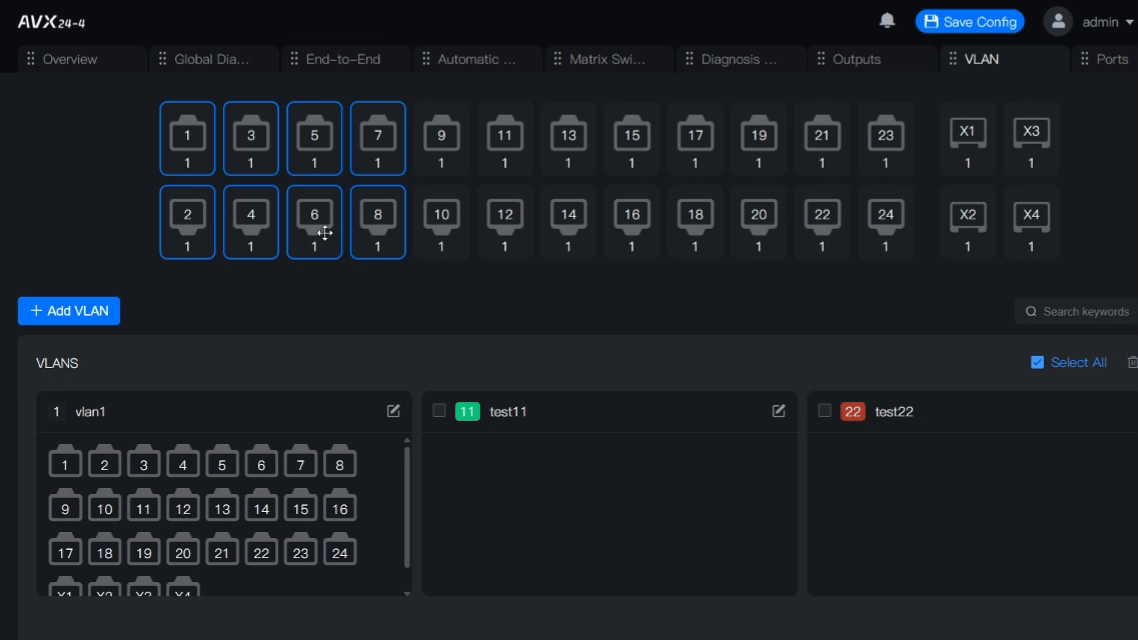Click the trash icon beside Select All
1138x640 pixels.
pos(1132,362)
